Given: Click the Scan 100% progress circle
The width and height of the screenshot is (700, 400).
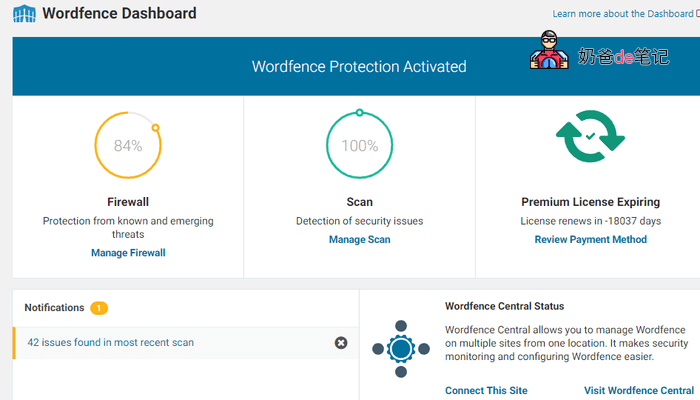Looking at the screenshot, I should coord(359,145).
